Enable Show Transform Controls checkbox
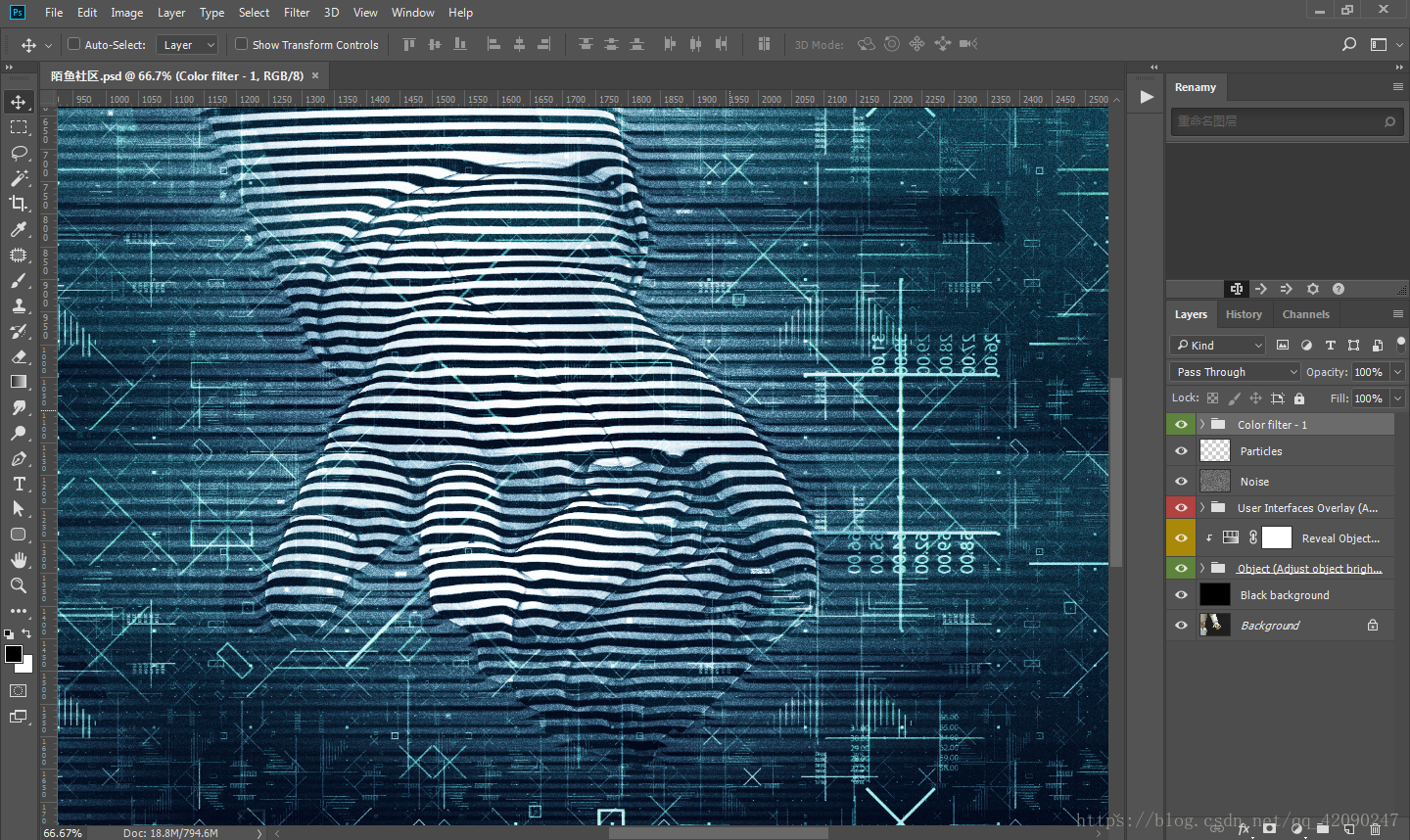 tap(241, 44)
